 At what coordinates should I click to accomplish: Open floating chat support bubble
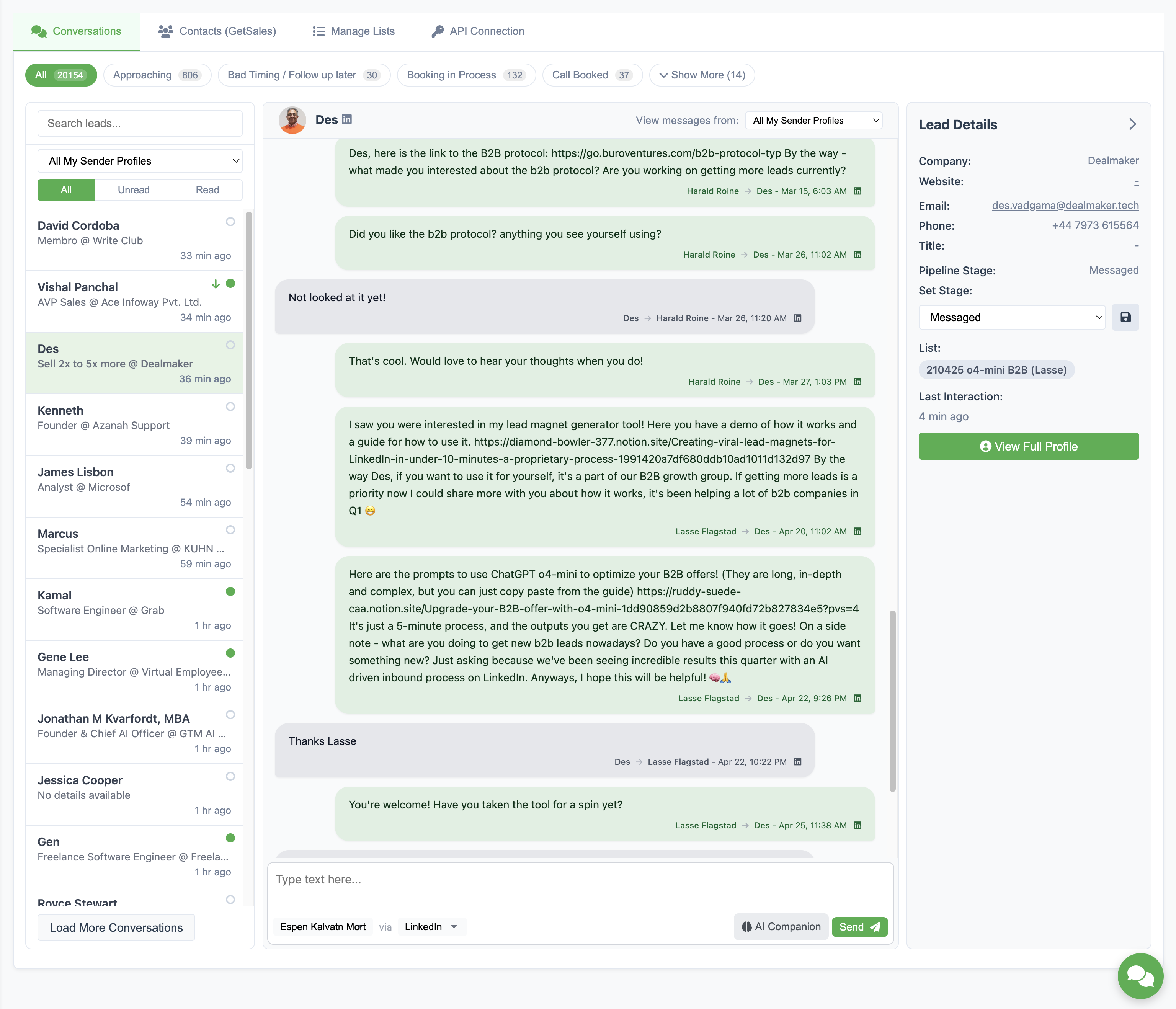[x=1140, y=976]
